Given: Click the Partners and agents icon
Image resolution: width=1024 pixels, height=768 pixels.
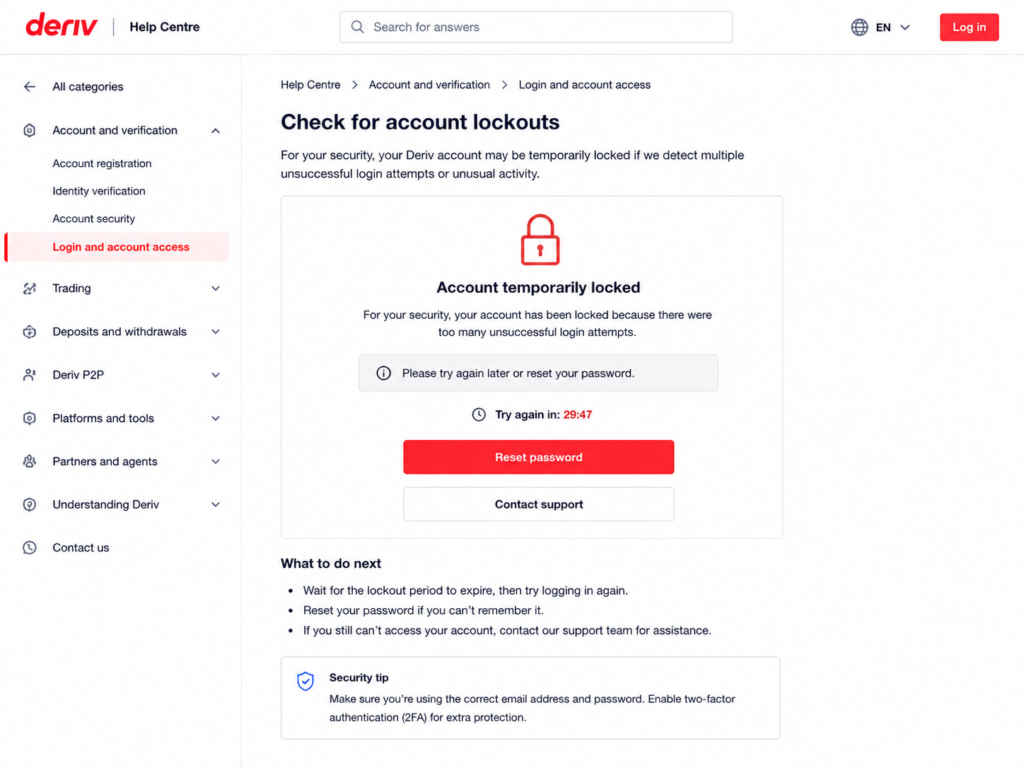Looking at the screenshot, I should [29, 462].
